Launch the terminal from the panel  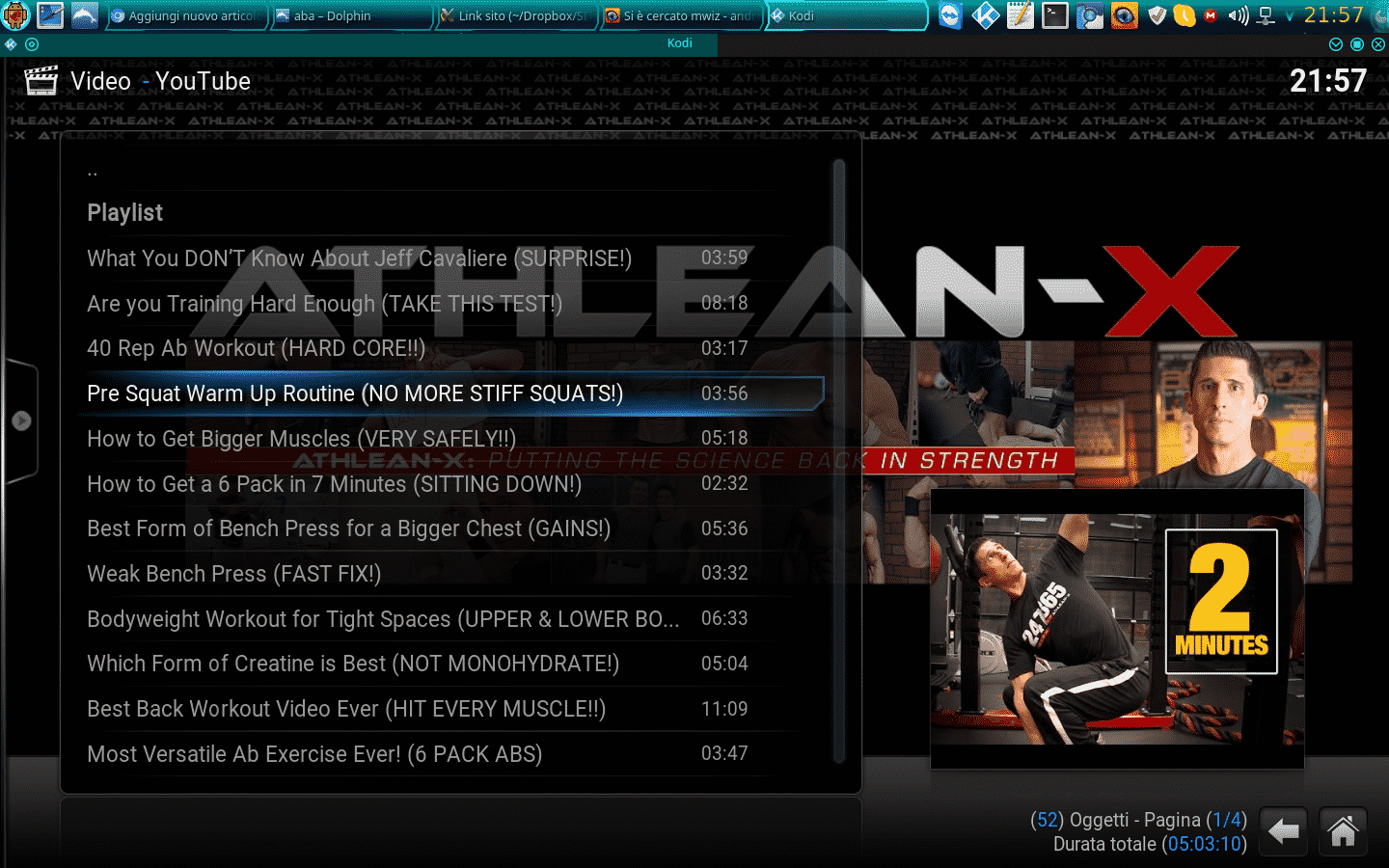tap(1055, 15)
